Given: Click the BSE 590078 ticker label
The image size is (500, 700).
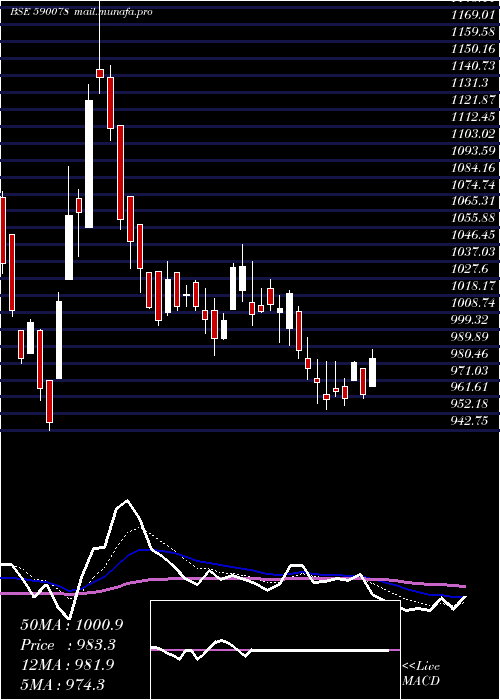Looking at the screenshot, I should point(39,12).
